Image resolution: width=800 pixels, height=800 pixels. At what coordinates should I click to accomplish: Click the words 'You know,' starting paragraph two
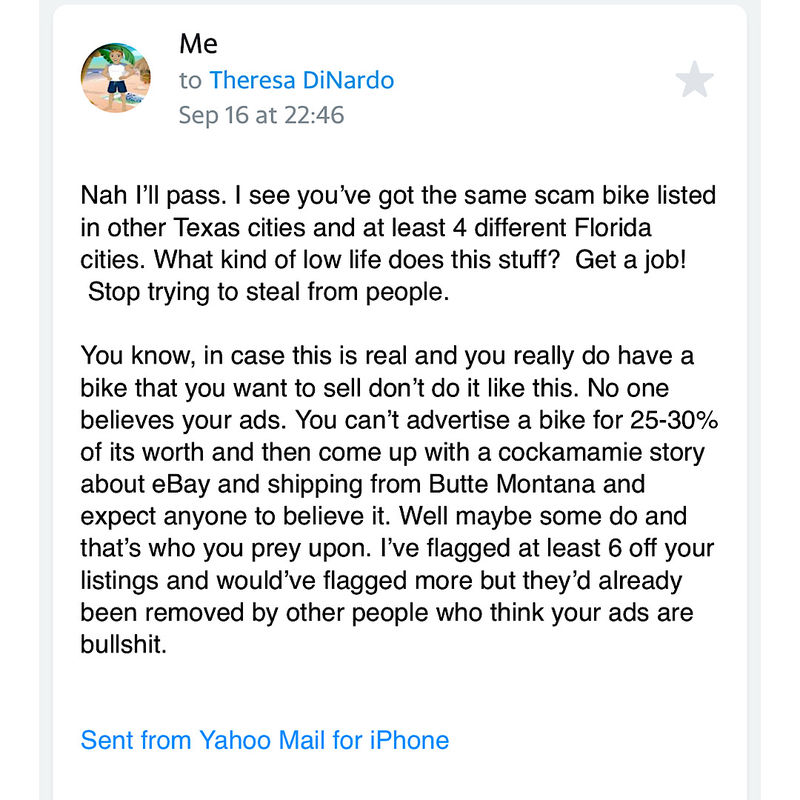138,356
